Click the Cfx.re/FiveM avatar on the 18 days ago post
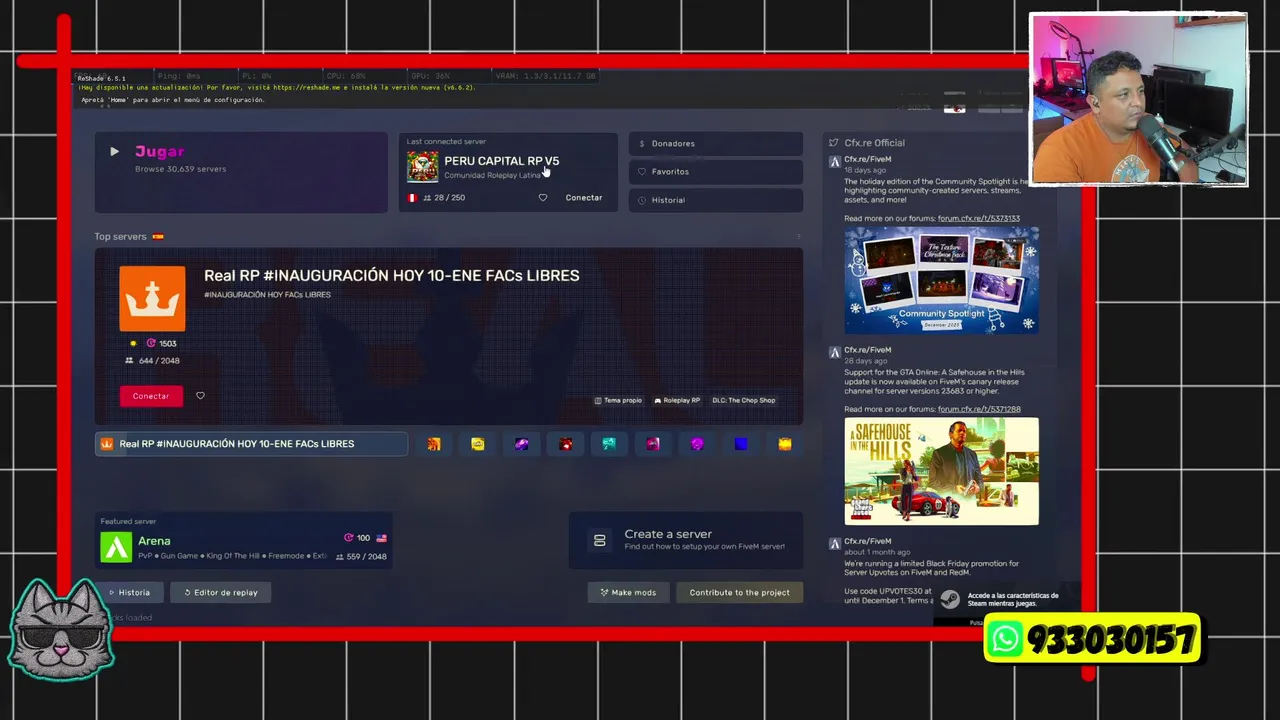 (x=835, y=161)
